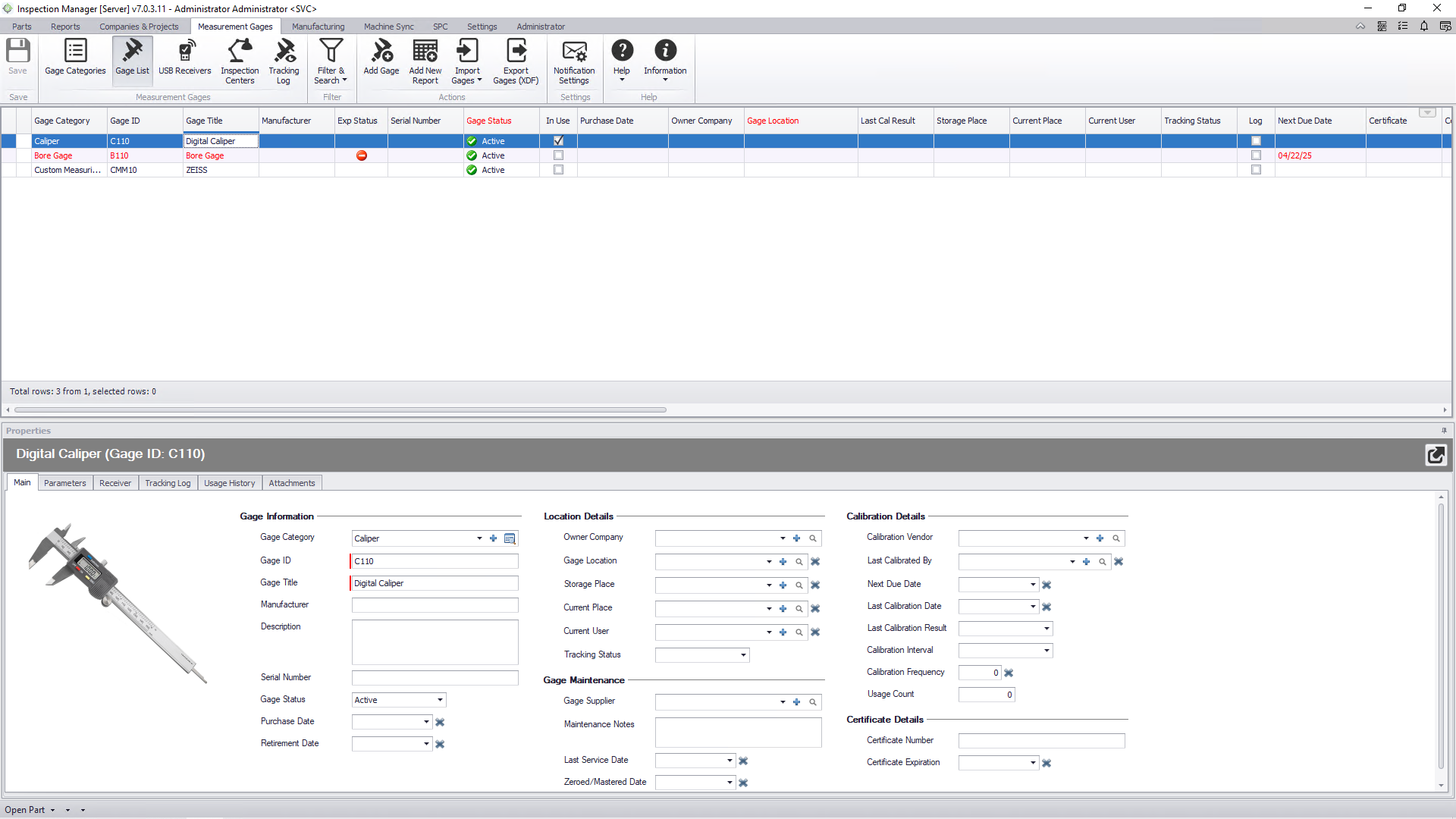Clear the Gage Location field

(x=815, y=562)
